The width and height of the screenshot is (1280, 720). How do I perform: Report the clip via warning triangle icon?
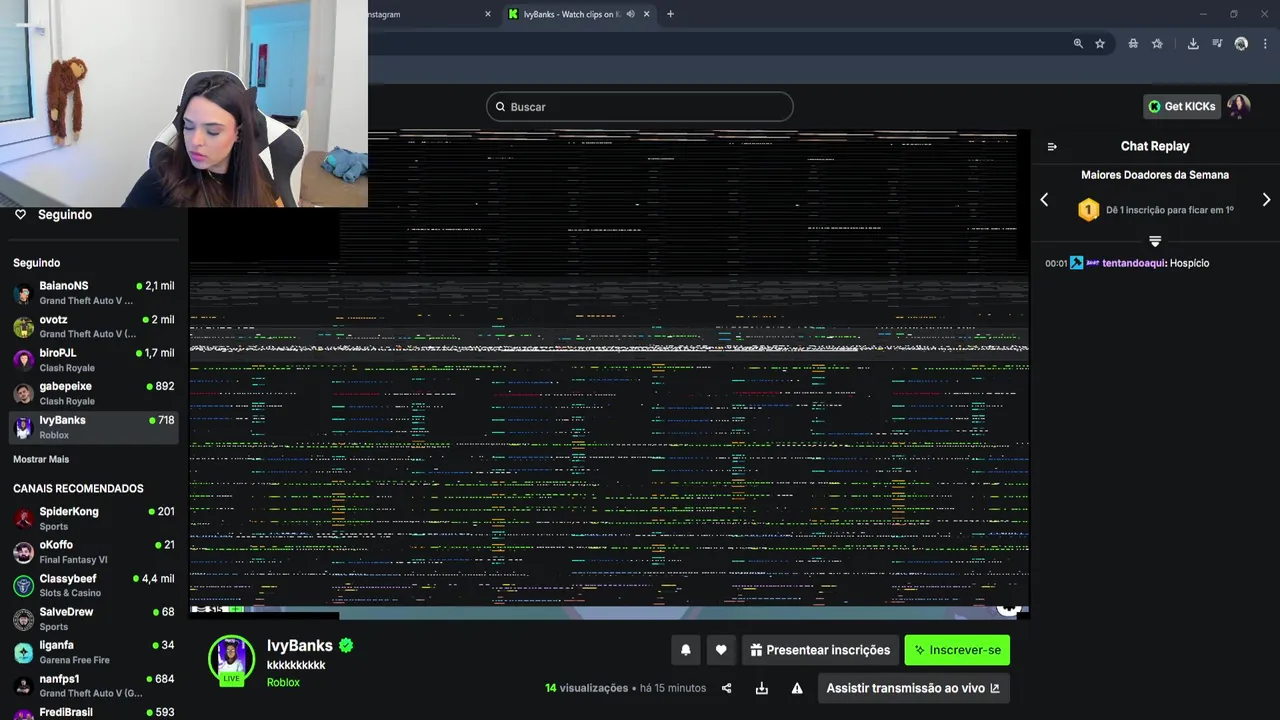(797, 688)
